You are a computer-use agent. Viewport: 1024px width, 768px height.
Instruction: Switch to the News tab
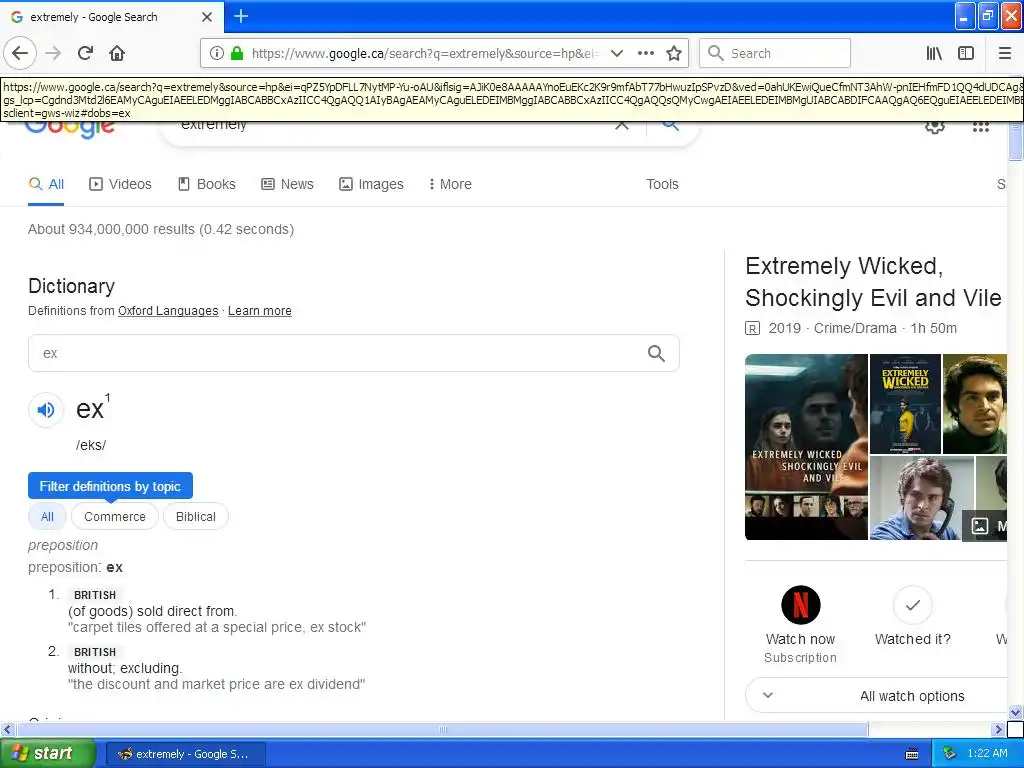coord(287,184)
